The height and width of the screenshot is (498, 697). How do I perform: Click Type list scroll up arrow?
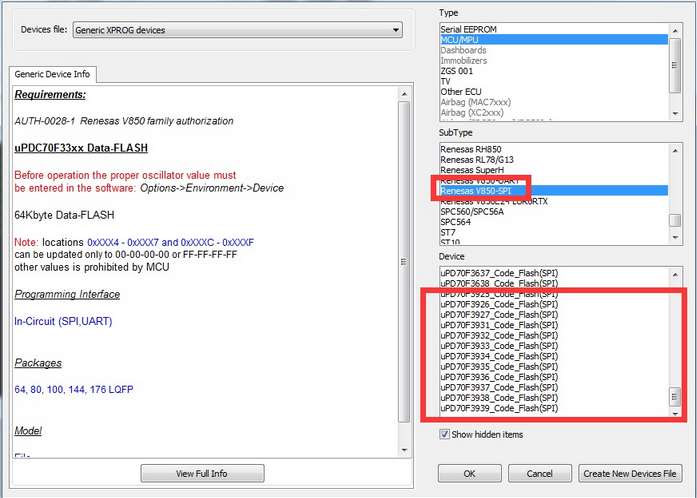pyautogui.click(x=675, y=30)
